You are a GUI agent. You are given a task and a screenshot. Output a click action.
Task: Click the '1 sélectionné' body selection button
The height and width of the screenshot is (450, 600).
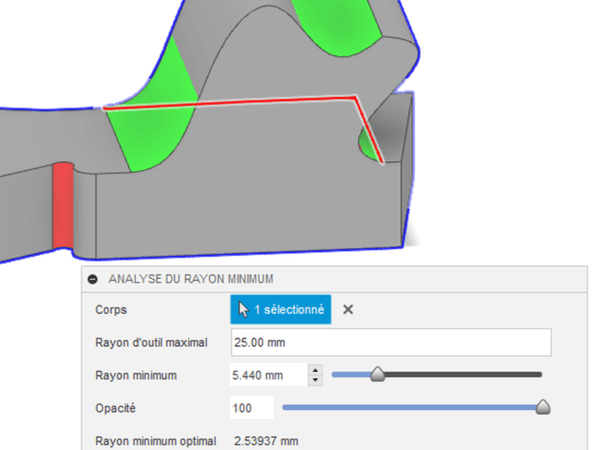[280, 310]
